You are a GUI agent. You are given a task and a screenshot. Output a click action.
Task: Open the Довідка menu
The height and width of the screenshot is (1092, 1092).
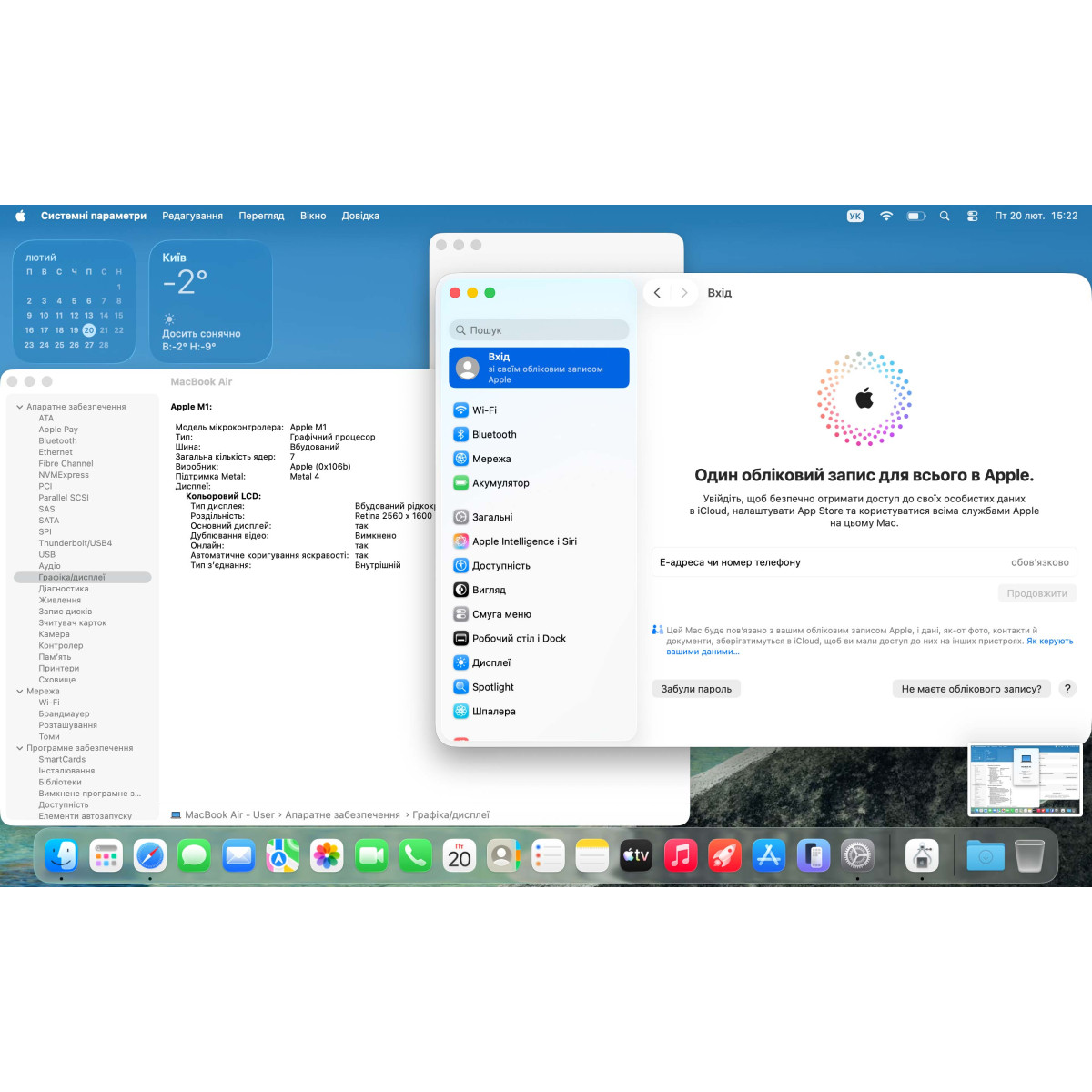360,216
